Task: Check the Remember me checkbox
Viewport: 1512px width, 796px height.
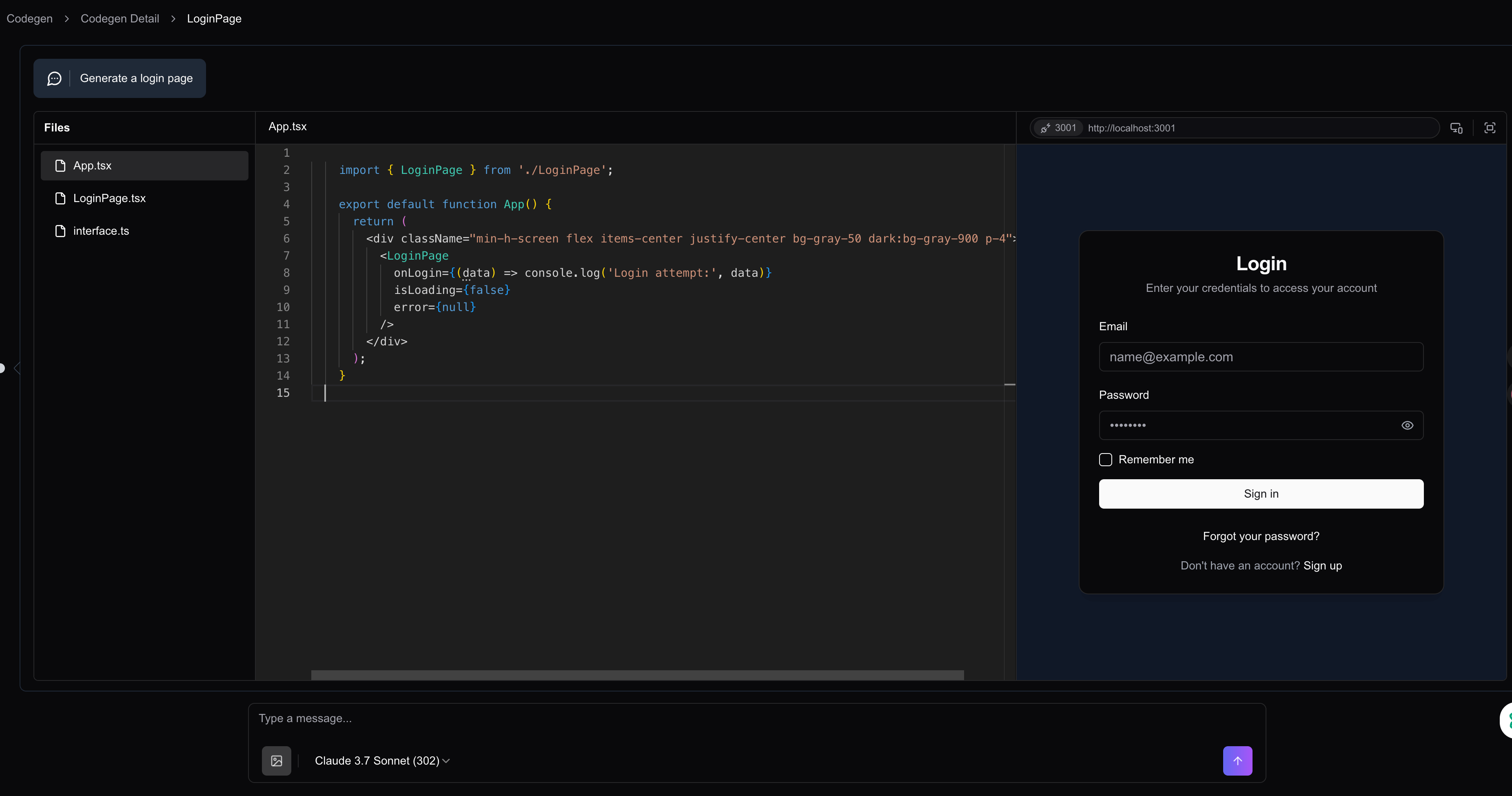Action: (x=1105, y=459)
